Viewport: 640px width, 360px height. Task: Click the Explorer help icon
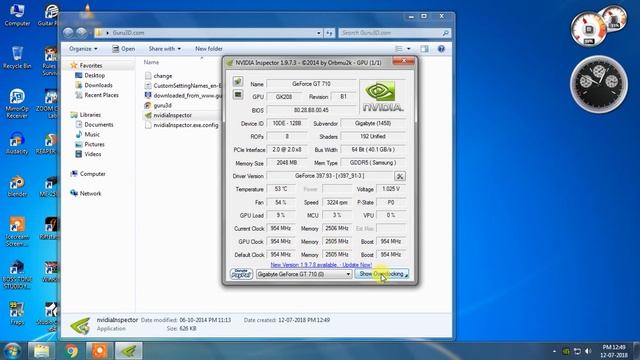click(x=441, y=49)
